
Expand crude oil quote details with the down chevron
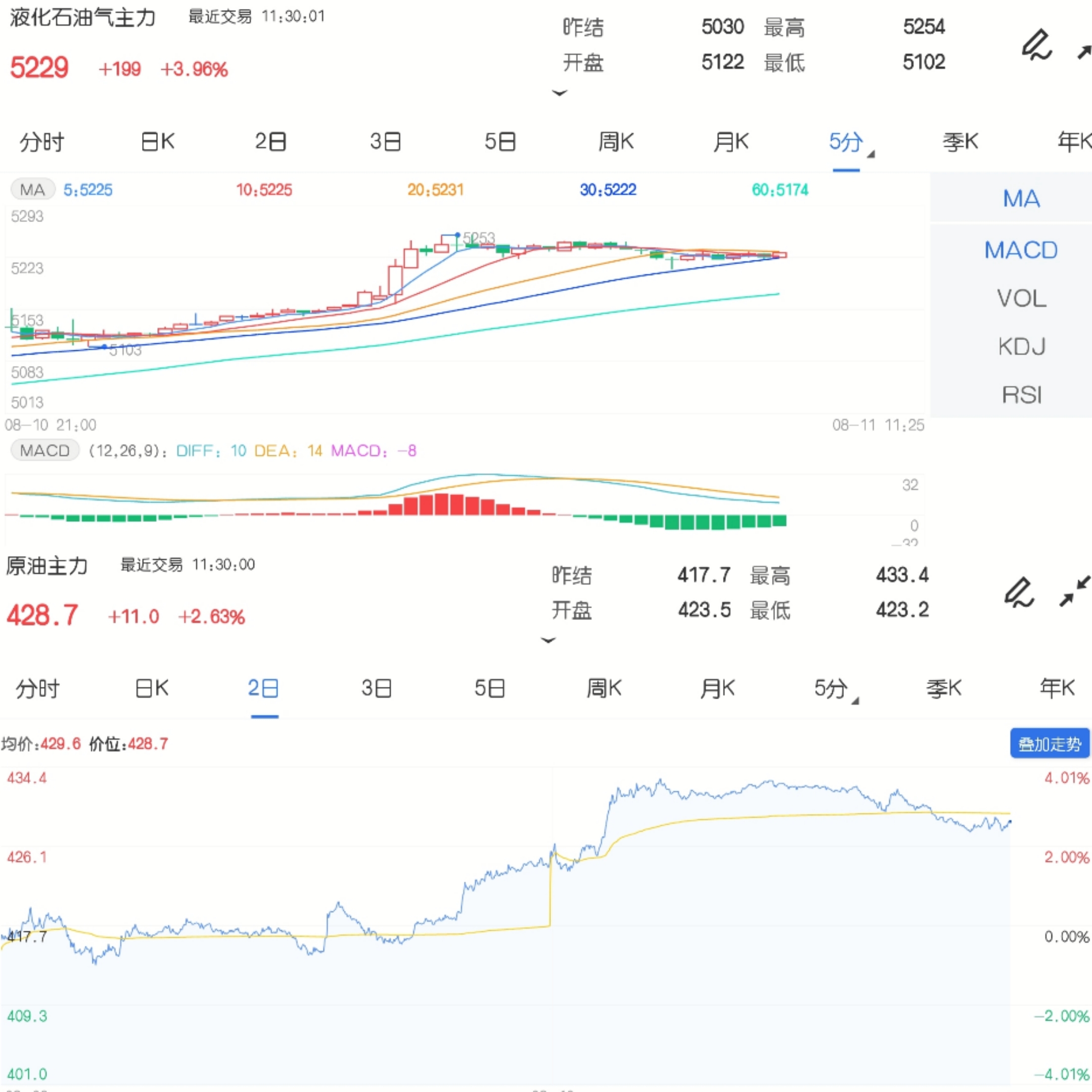548,641
